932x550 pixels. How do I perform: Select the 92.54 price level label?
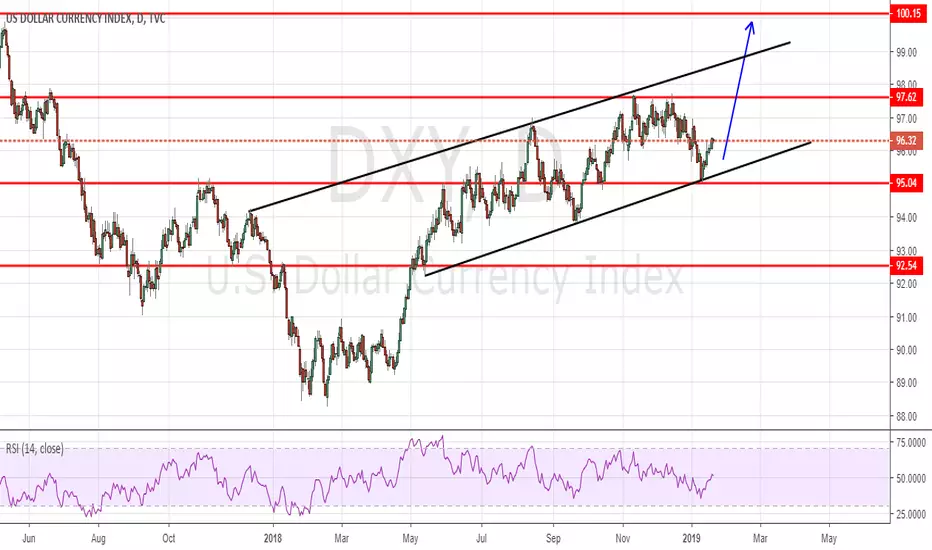click(x=906, y=266)
